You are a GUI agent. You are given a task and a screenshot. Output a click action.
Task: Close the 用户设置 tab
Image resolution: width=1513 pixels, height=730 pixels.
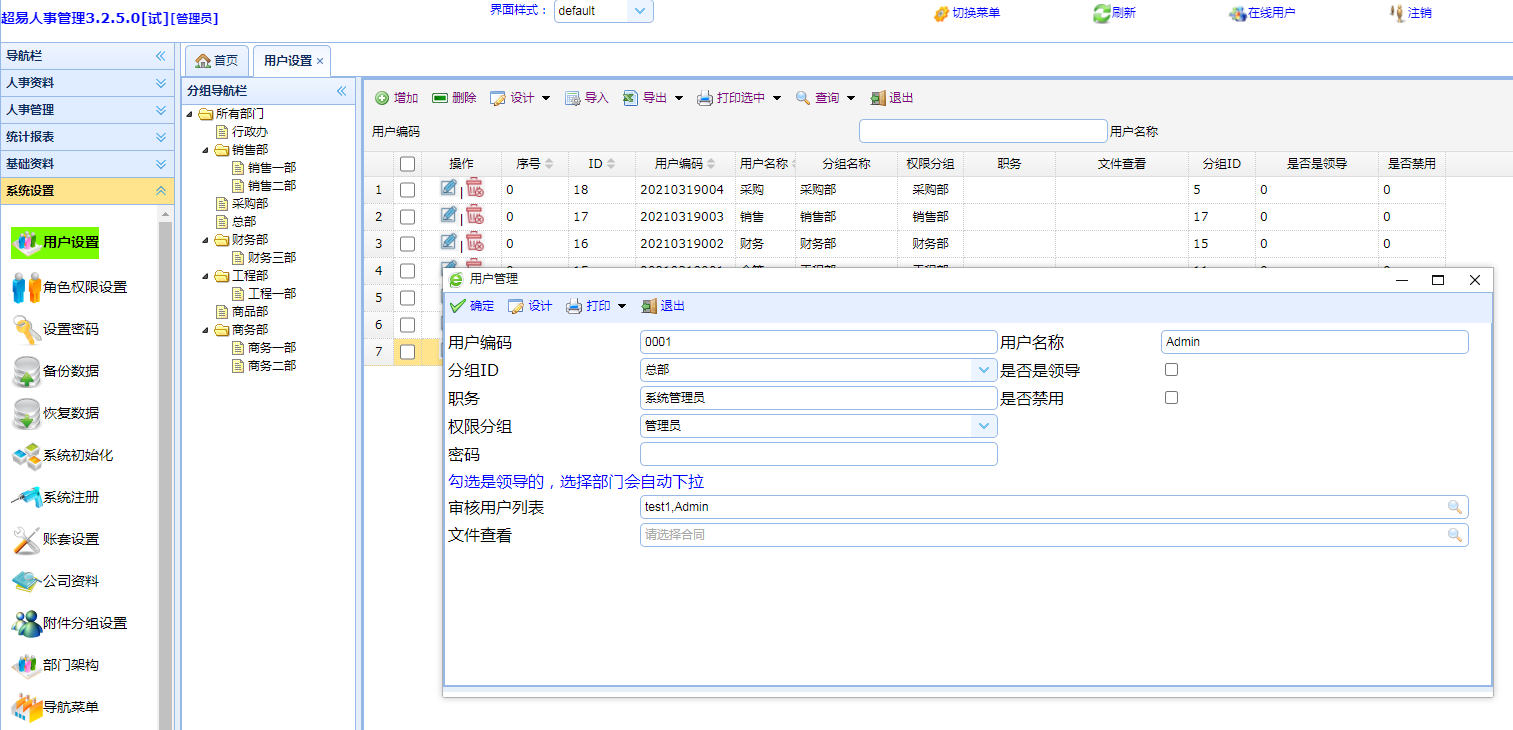point(320,61)
